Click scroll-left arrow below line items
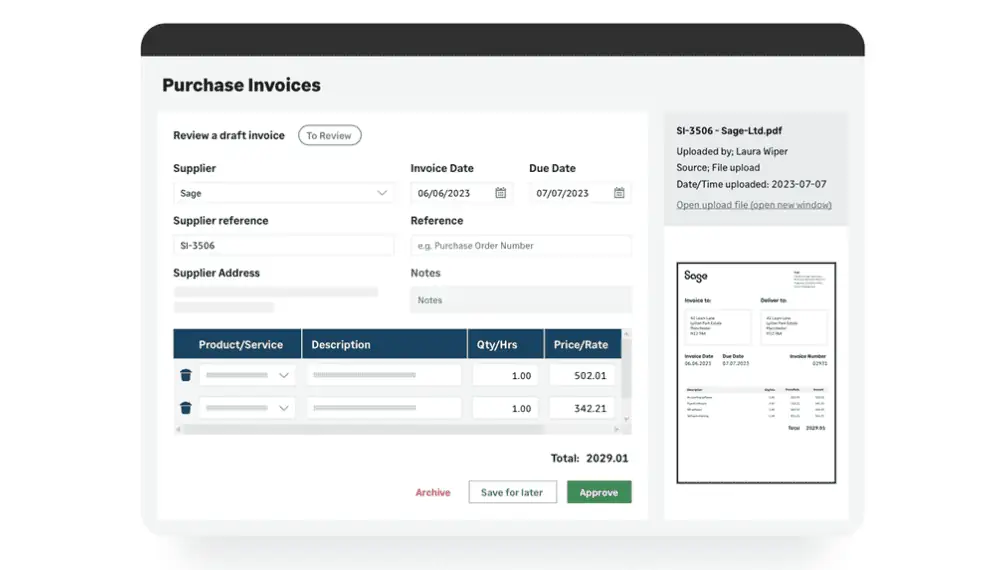 point(178,429)
